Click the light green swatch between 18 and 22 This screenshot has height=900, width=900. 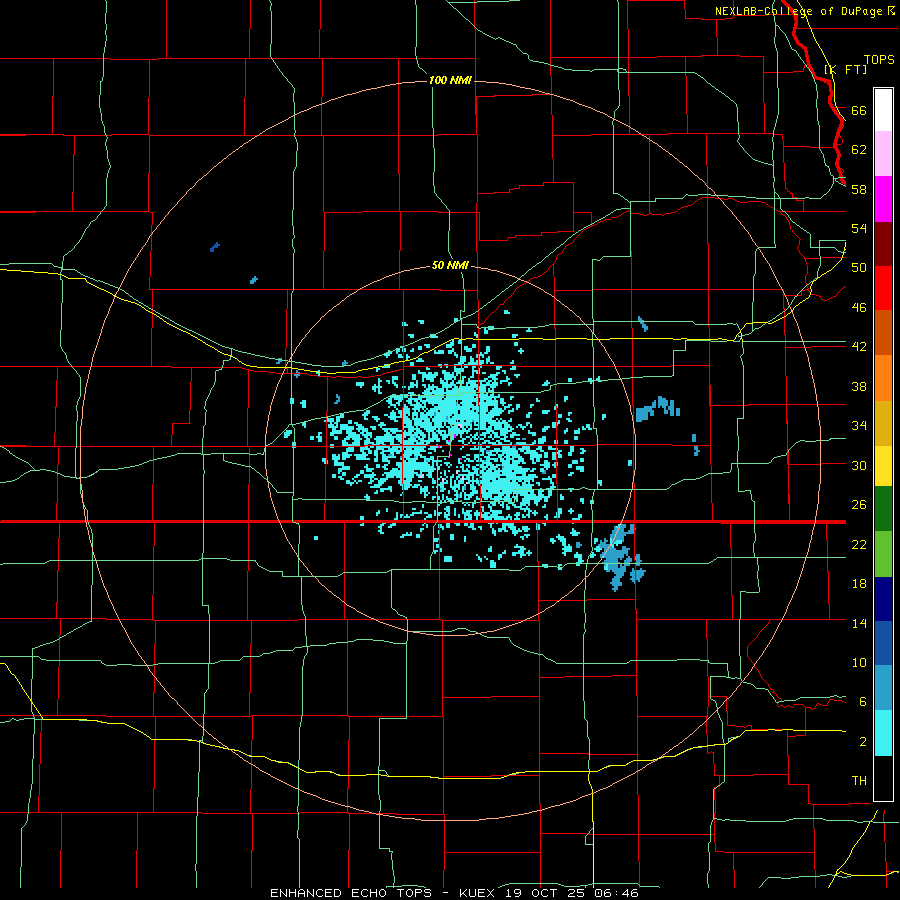pyautogui.click(x=883, y=554)
